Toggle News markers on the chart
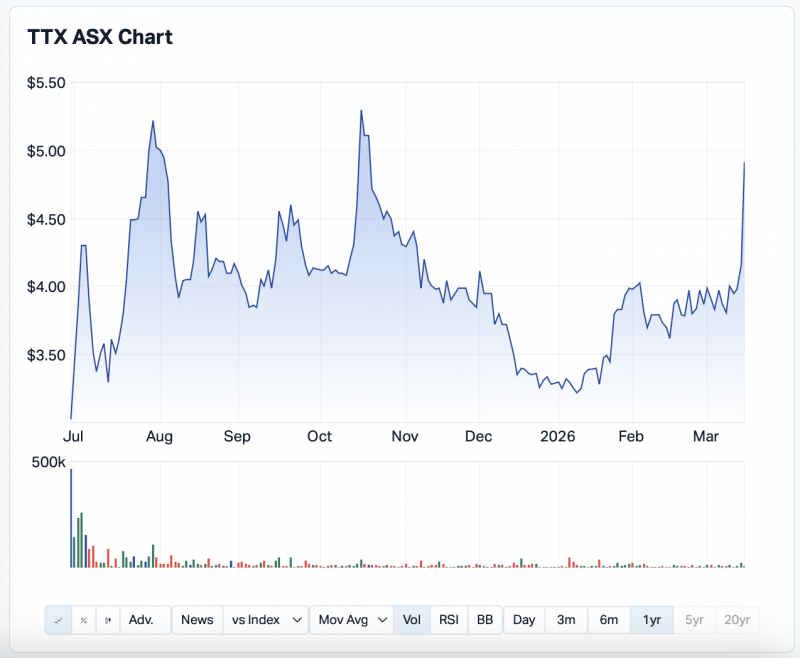This screenshot has height=658, width=800. (x=197, y=620)
